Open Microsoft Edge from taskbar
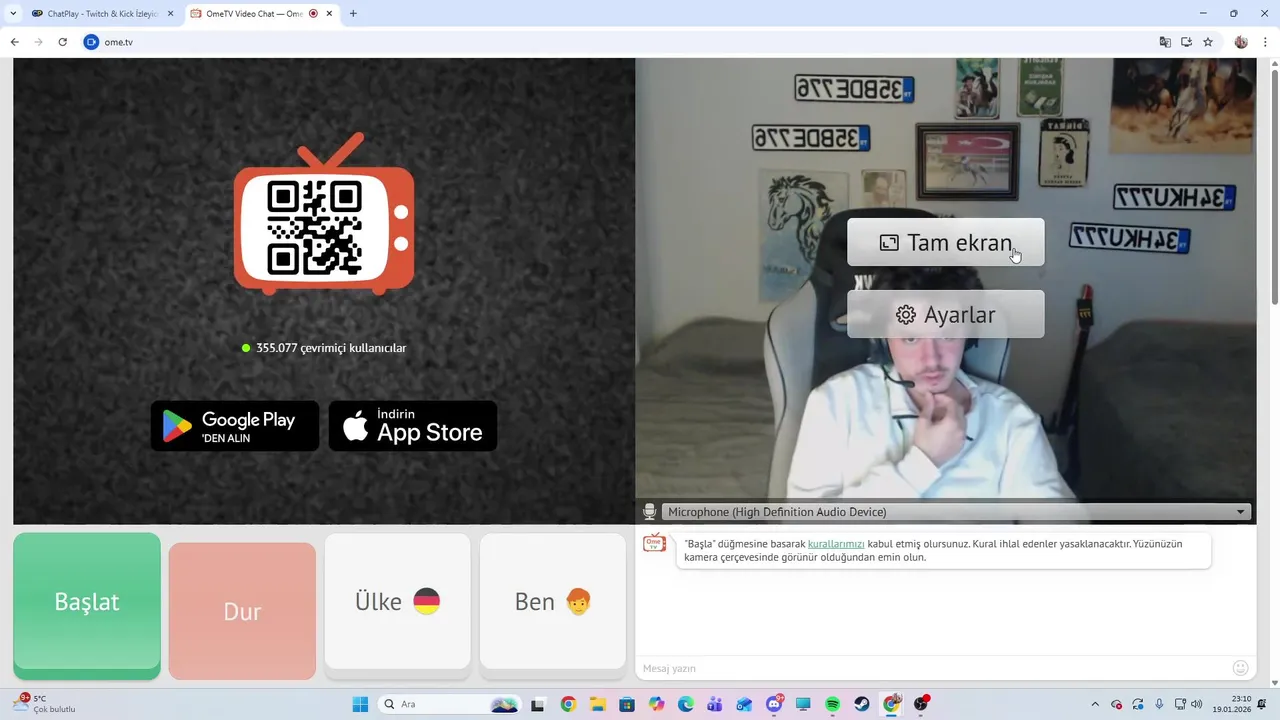 (x=686, y=704)
